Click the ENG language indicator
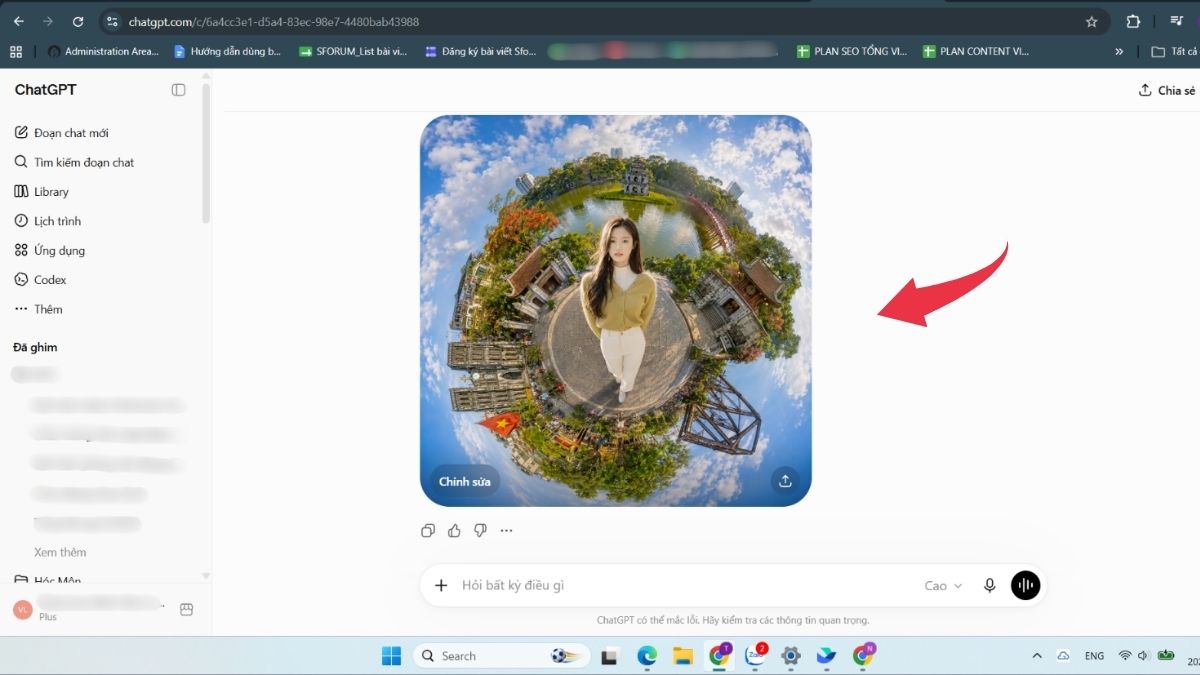Viewport: 1200px width, 675px height. click(x=1095, y=656)
